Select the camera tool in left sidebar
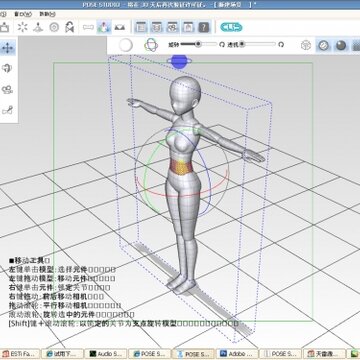 7,89
